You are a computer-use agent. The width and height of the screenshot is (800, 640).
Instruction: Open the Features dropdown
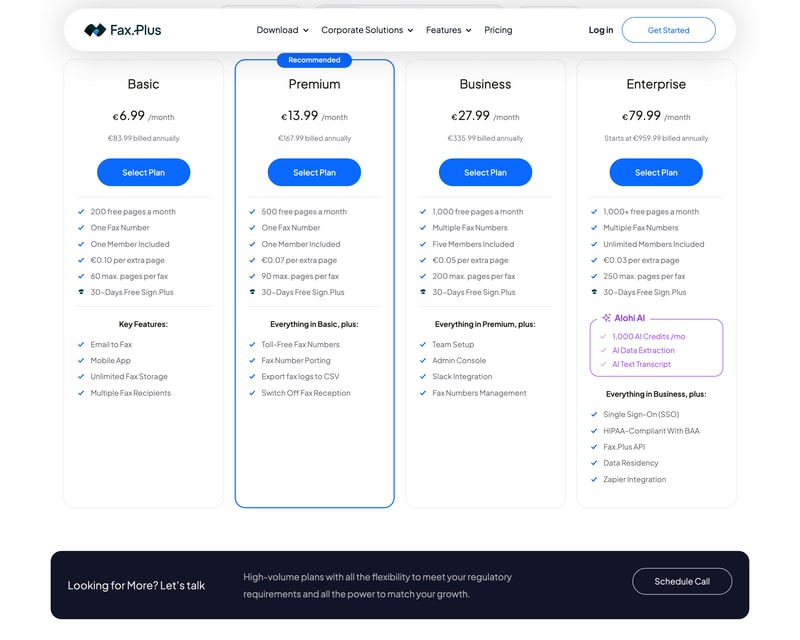click(448, 30)
